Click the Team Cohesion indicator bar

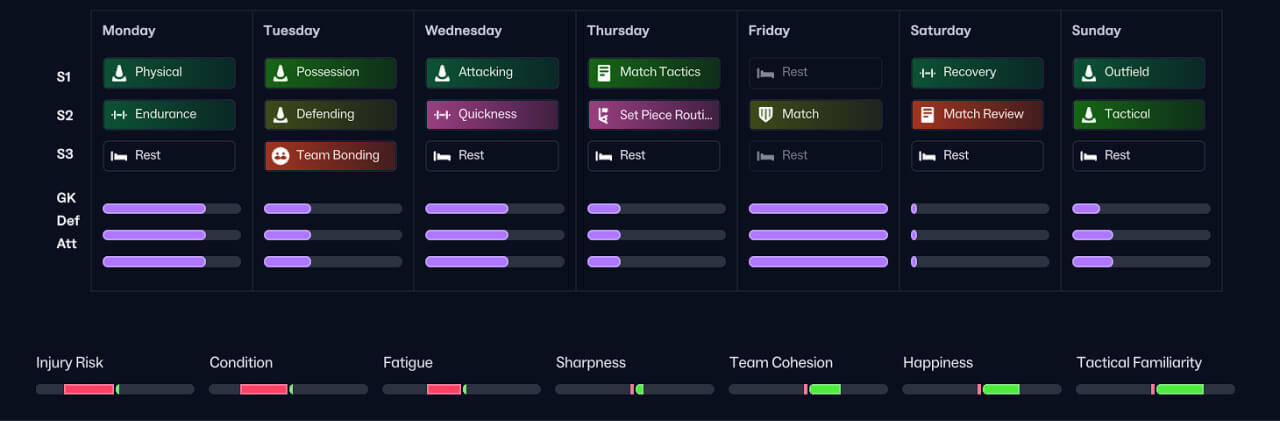tap(808, 389)
